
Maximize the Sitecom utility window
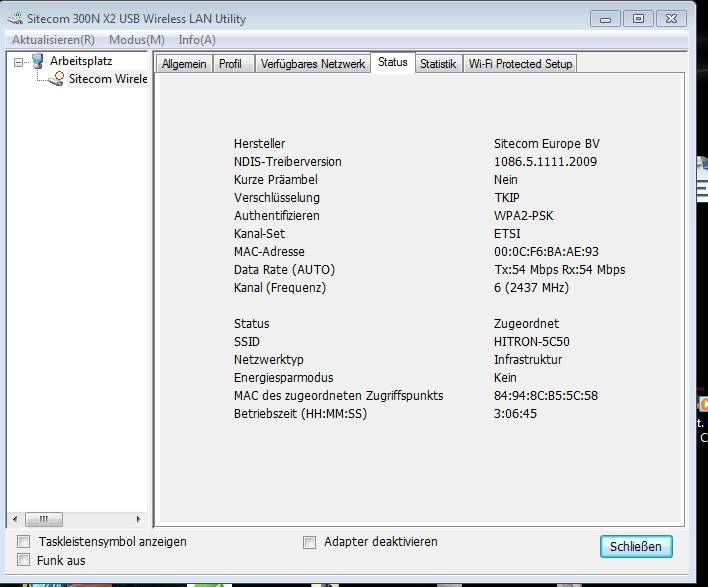(x=638, y=18)
